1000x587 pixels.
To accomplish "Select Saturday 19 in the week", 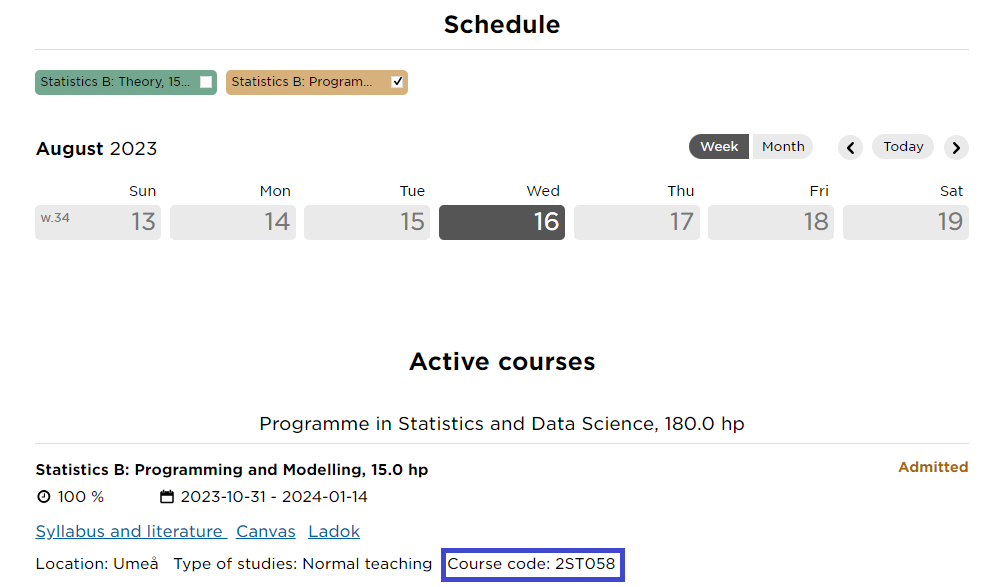I will 906,222.
